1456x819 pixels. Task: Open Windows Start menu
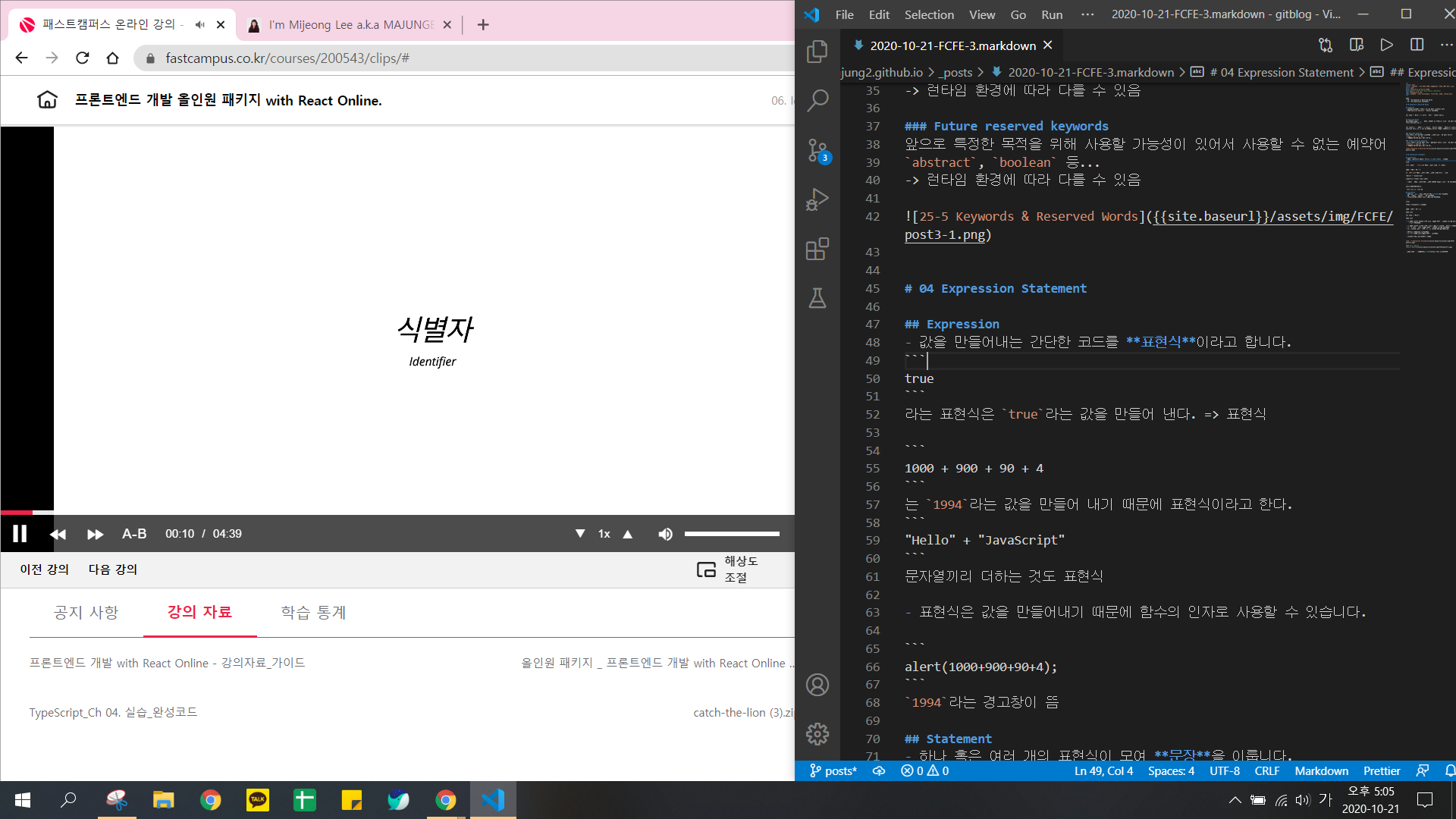pyautogui.click(x=23, y=800)
